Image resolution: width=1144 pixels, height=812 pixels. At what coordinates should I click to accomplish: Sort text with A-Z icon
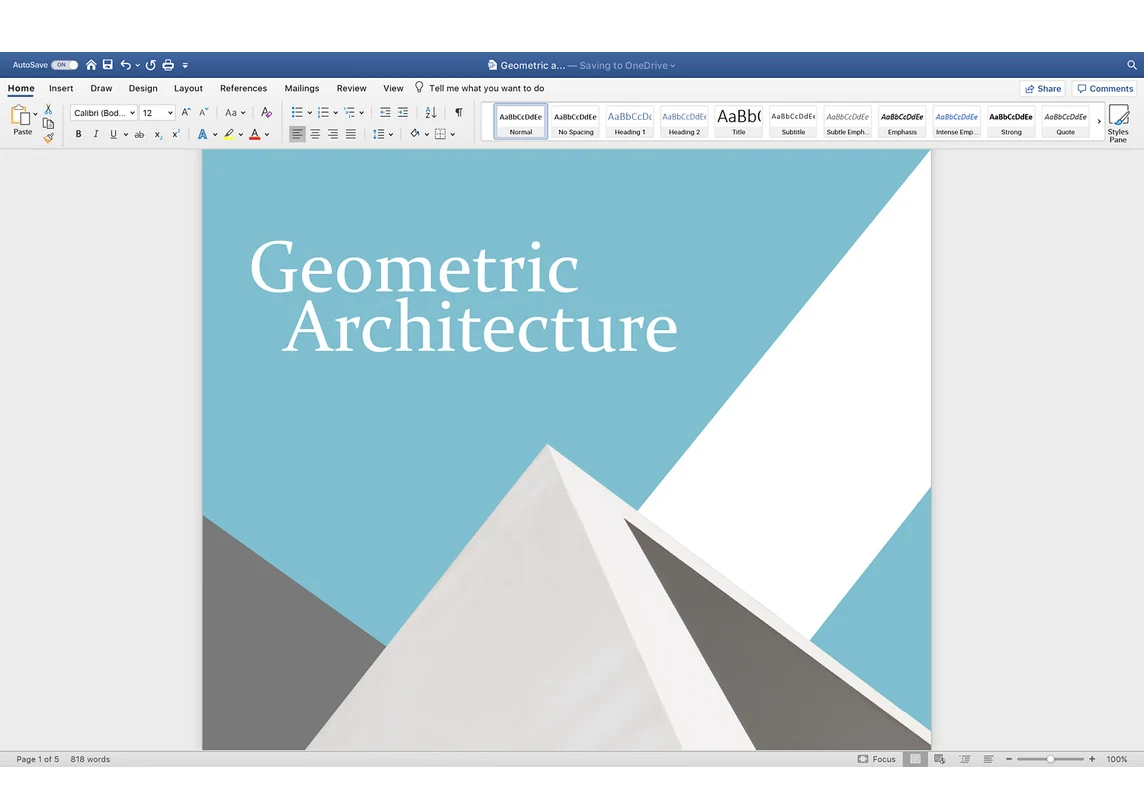430,112
